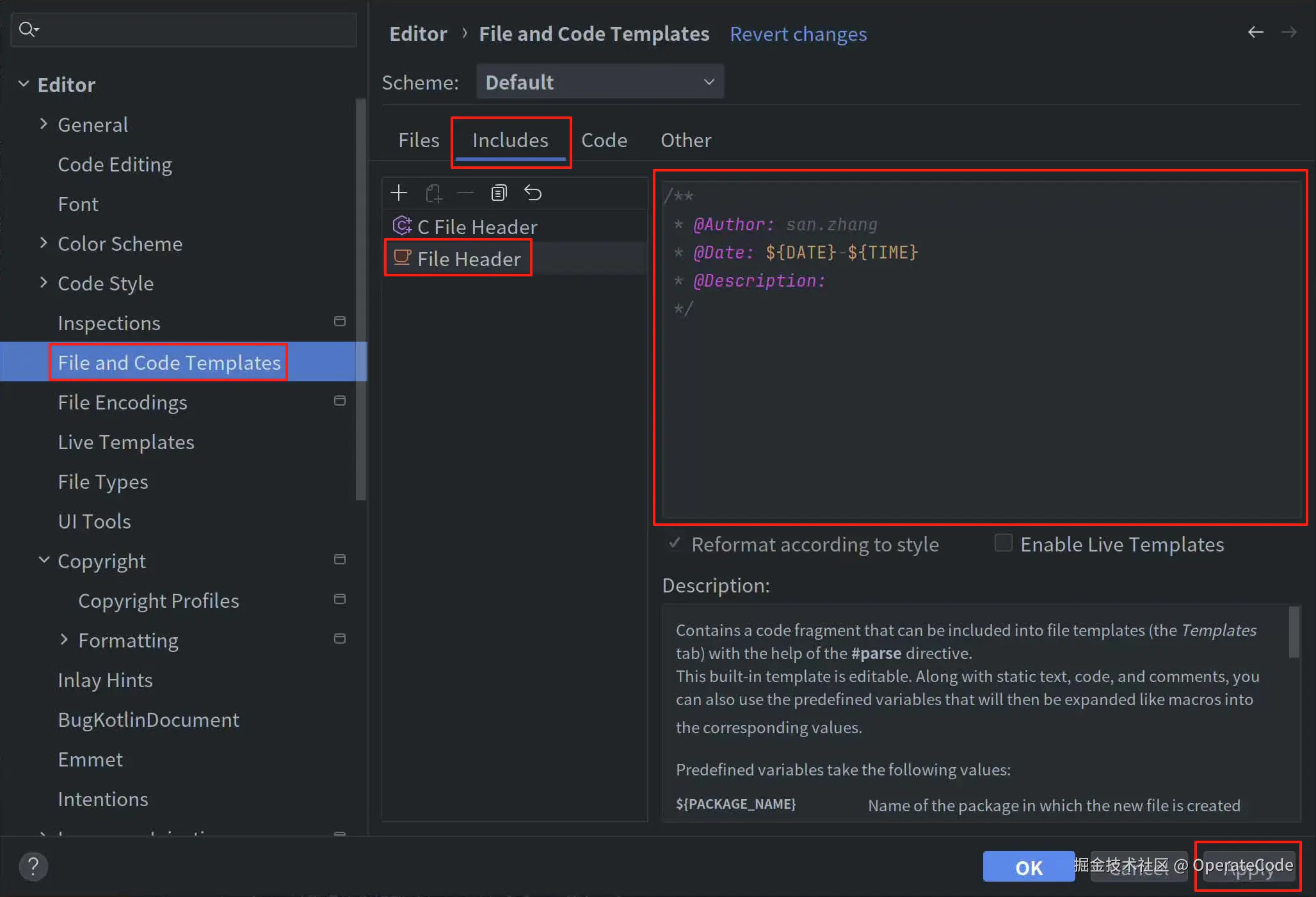1316x897 pixels.
Task: Open the Other tab
Action: (x=686, y=140)
